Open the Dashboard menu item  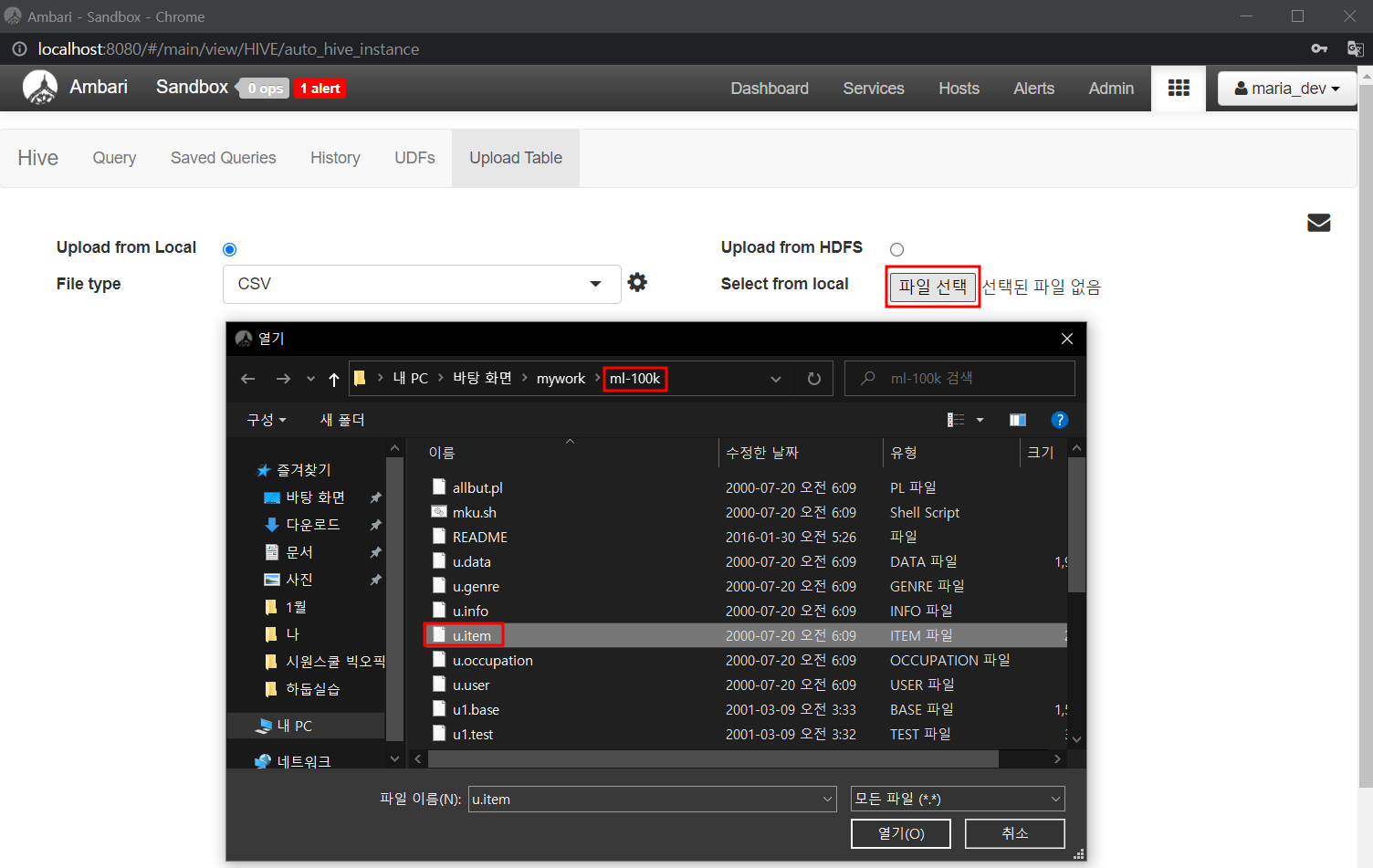[770, 89]
